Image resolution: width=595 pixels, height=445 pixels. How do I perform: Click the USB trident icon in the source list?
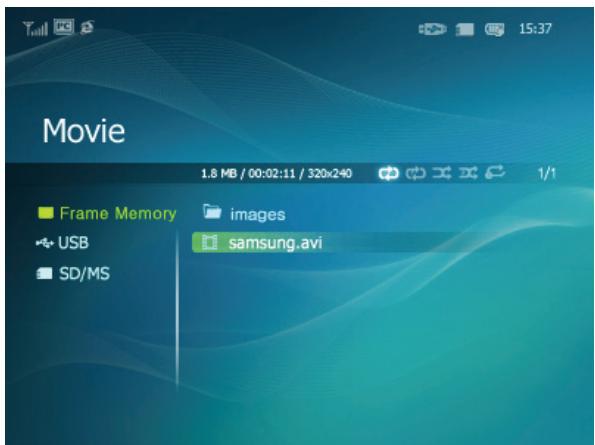[x=45, y=243]
